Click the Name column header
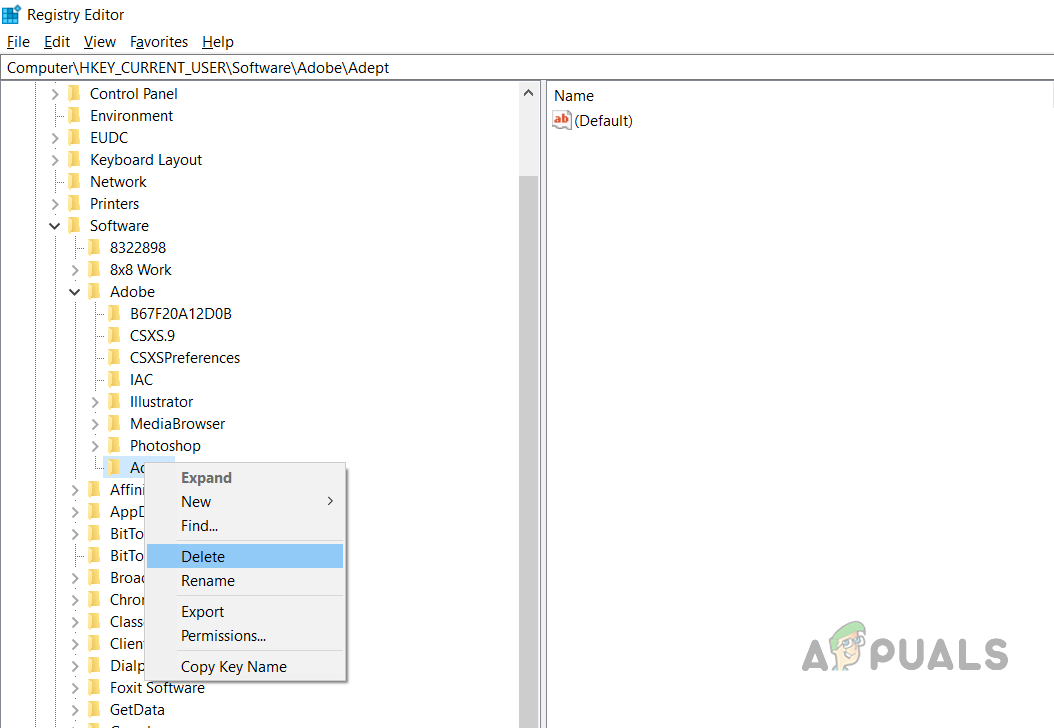The width and height of the screenshot is (1054, 728). 574,96
